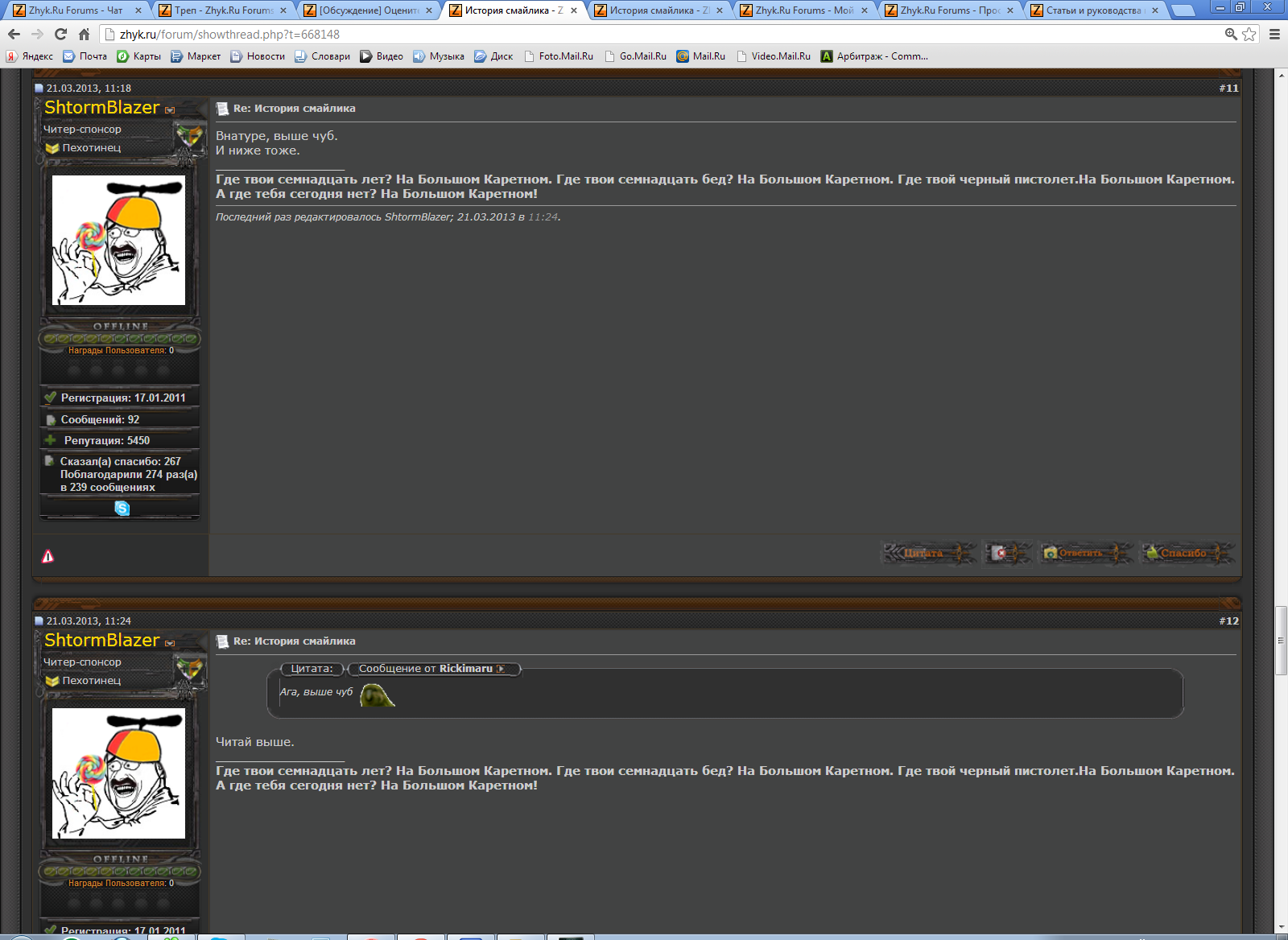The image size is (1288, 940).
Task: Open post permalink #11
Action: [1228, 89]
